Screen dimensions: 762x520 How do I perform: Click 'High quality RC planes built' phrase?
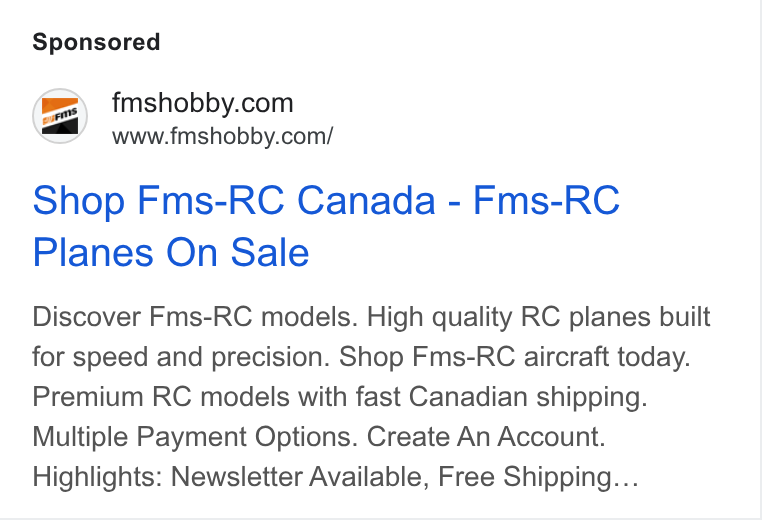[538, 317]
